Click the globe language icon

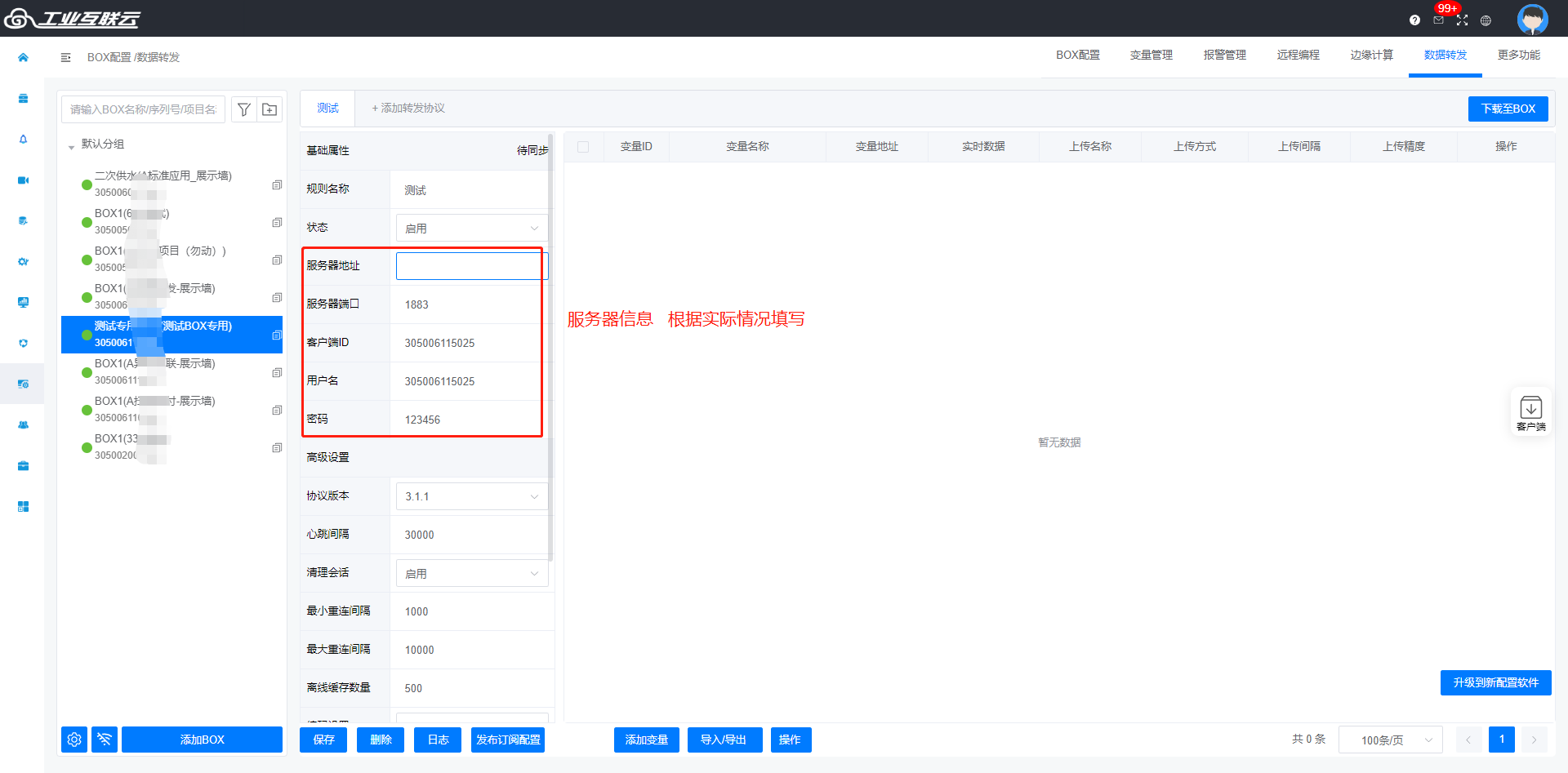(x=1486, y=20)
